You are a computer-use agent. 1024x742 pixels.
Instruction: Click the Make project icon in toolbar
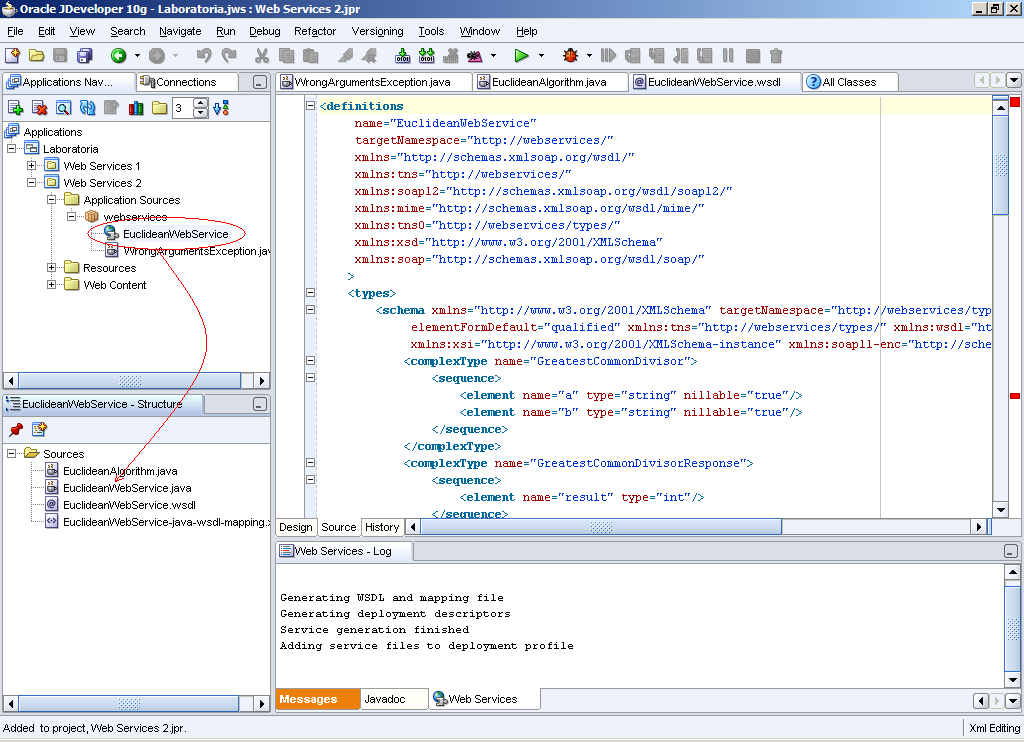point(402,56)
